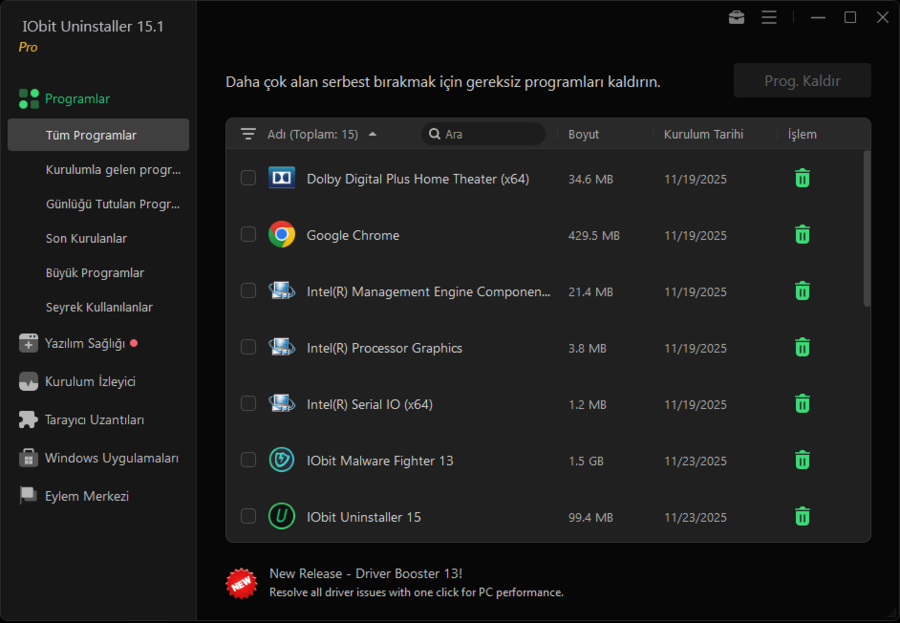Click the trash icon next to IObit Malware Fighter 13
The width and height of the screenshot is (900, 623).
tap(802, 460)
